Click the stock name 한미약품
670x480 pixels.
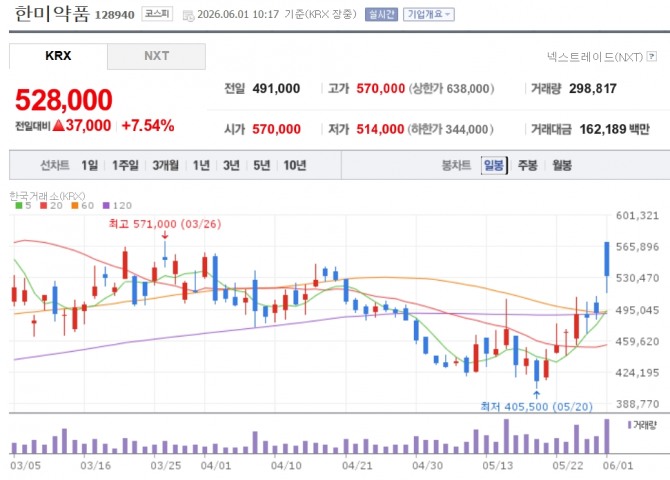(x=53, y=14)
